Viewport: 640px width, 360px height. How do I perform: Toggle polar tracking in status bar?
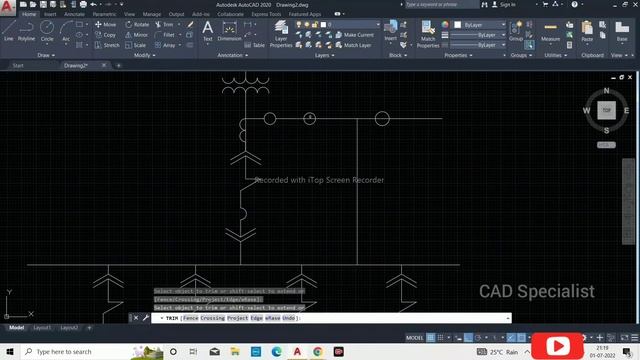(478, 338)
